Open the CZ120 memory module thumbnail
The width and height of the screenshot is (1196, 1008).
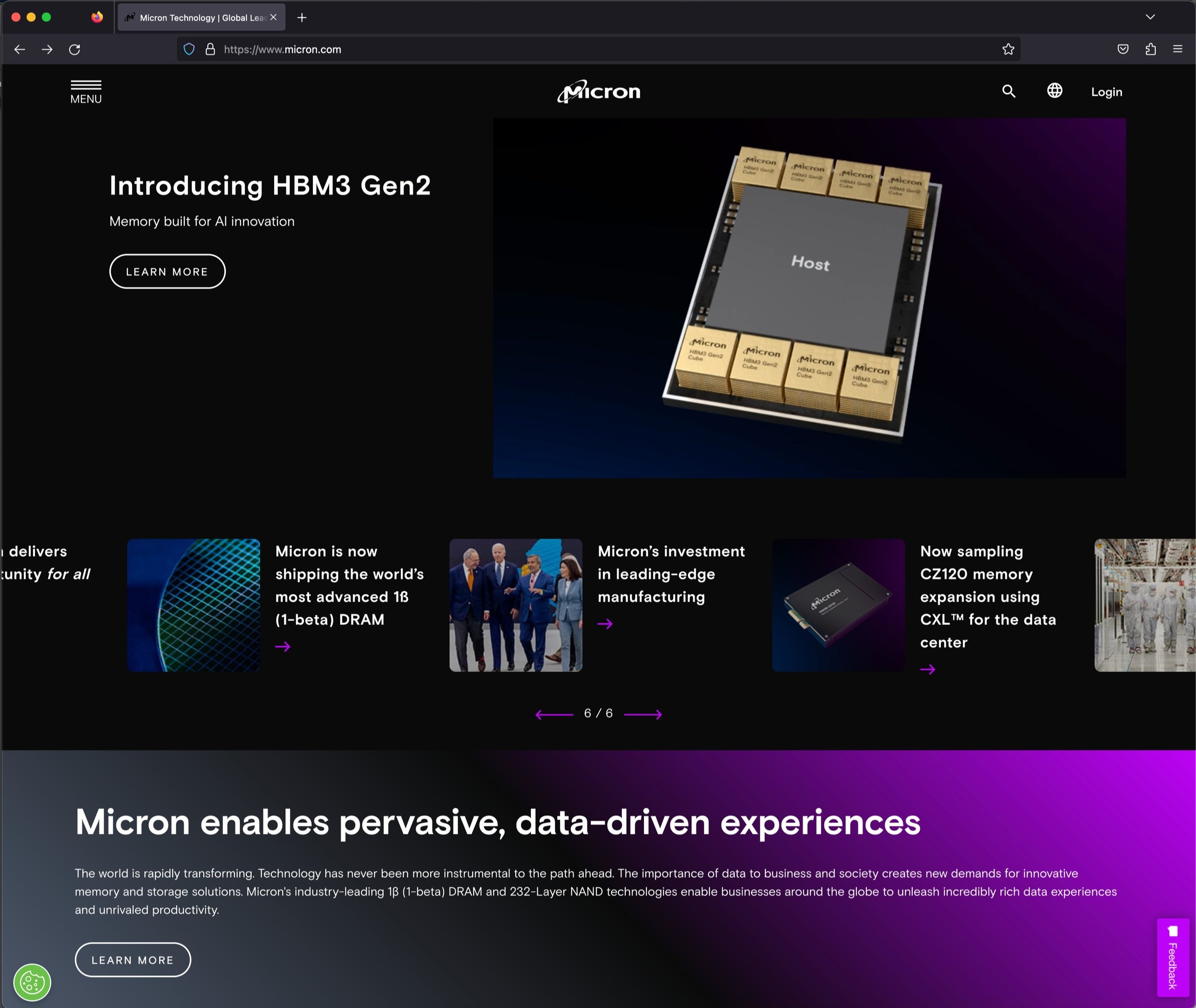click(x=838, y=605)
